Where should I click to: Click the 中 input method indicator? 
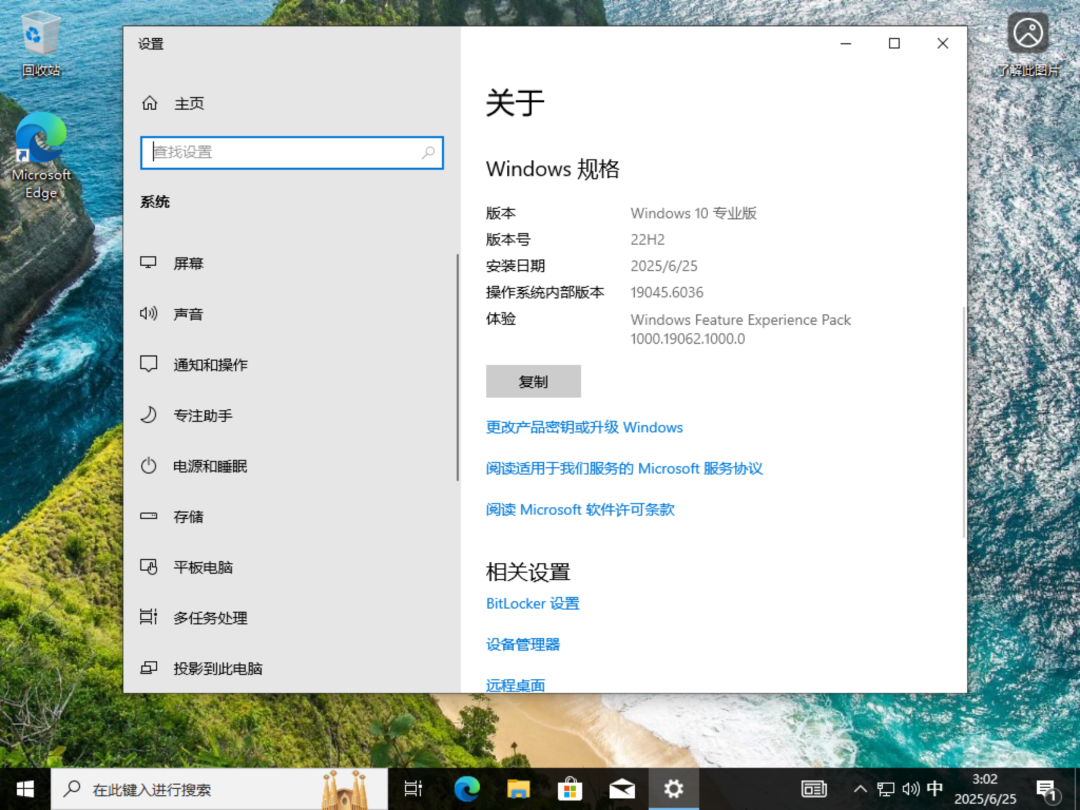point(935,789)
